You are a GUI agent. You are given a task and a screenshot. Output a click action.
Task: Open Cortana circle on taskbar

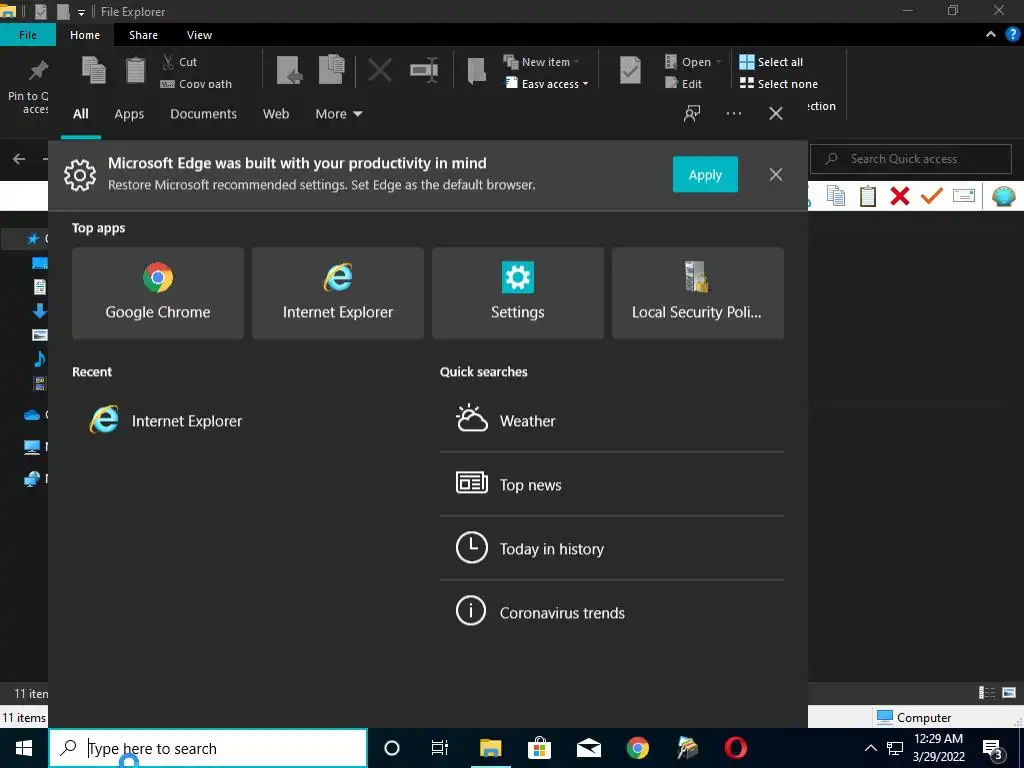392,748
